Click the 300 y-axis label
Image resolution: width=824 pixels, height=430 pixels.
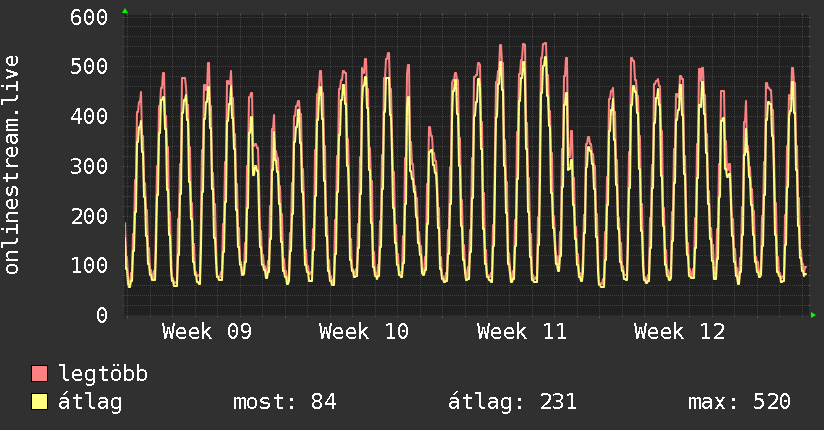coord(89,166)
